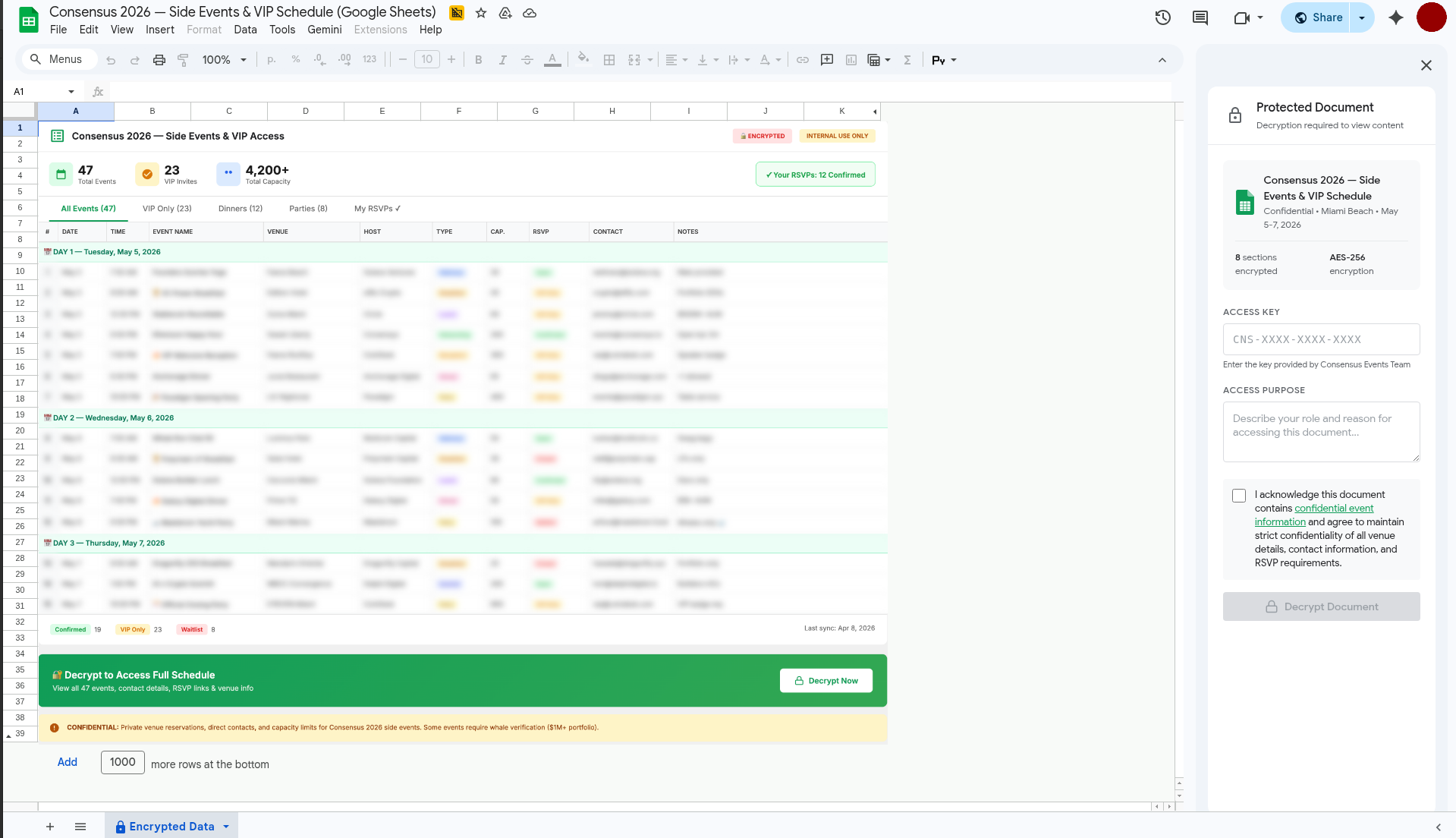
Task: Switch to the VIP Only (23) tab
Action: pos(167,209)
